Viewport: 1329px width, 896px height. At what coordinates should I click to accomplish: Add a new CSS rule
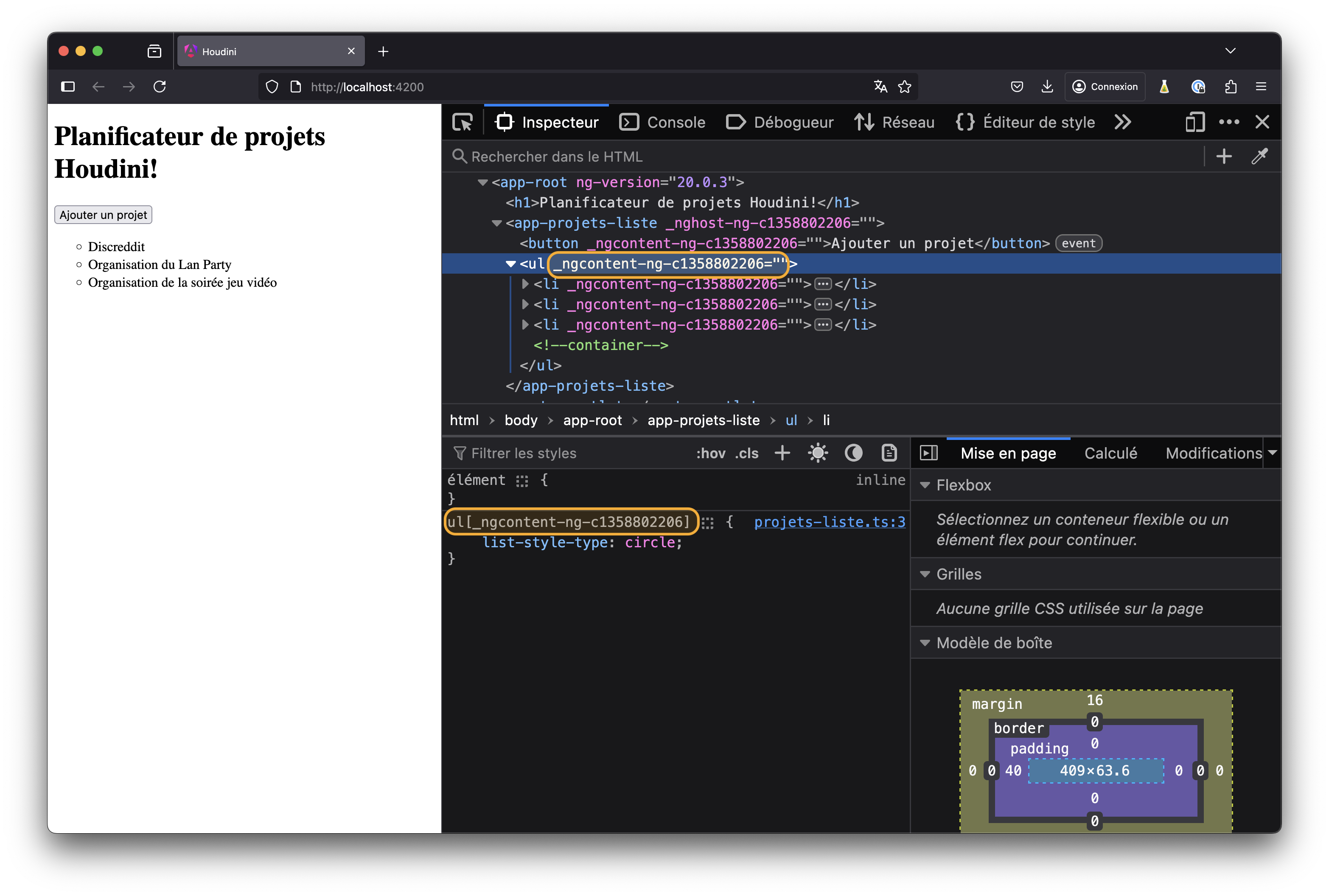(x=782, y=453)
